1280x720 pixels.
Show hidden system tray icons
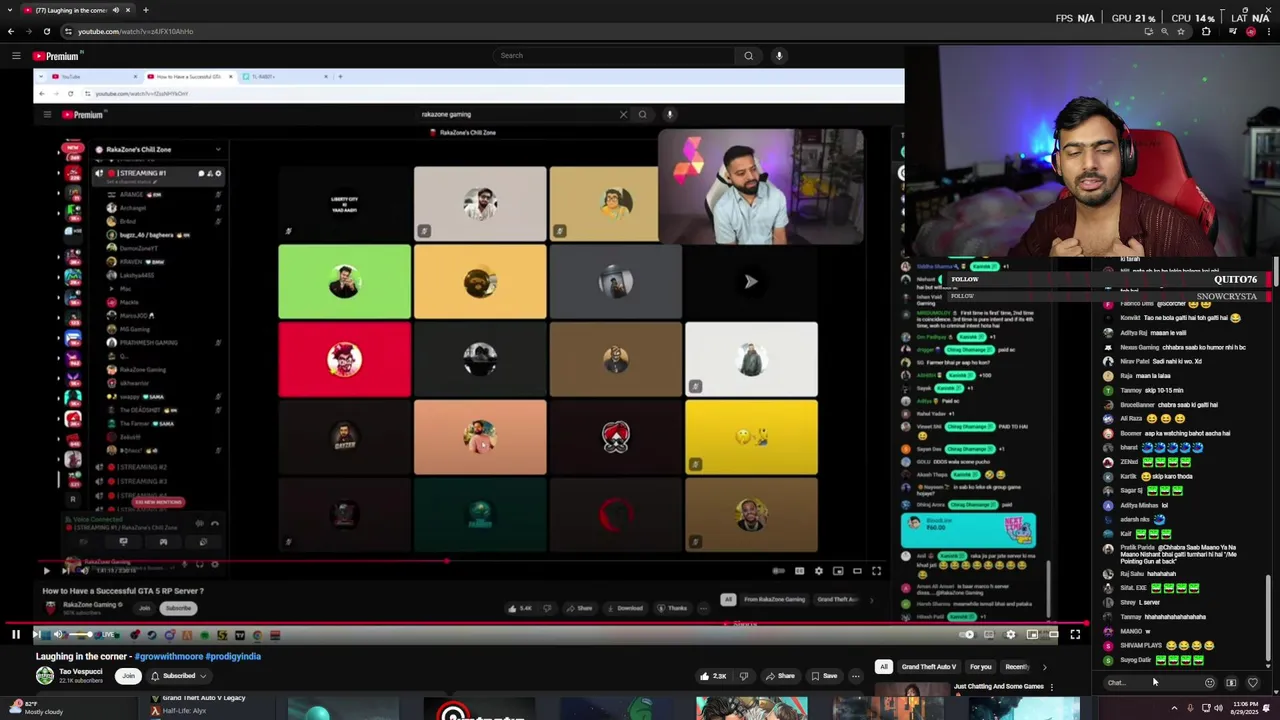click(x=1174, y=708)
